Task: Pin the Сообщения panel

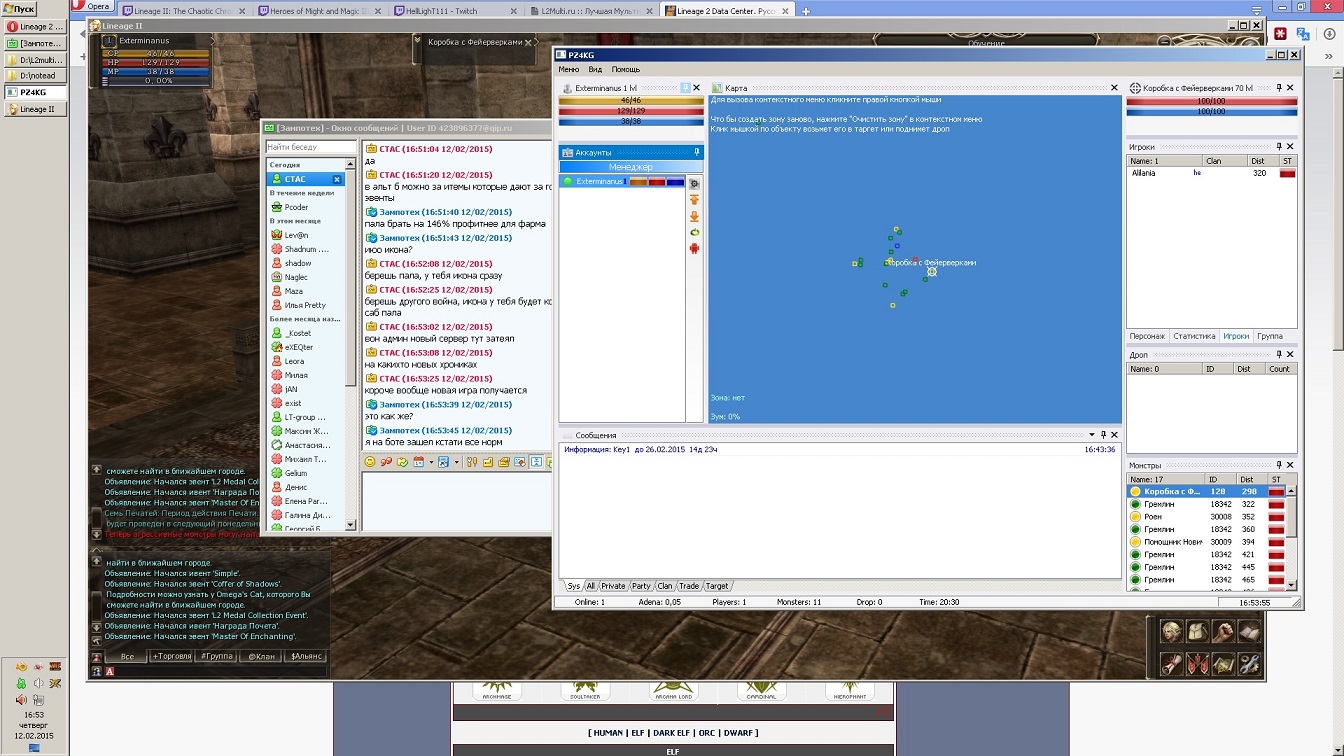Action: [x=1104, y=435]
